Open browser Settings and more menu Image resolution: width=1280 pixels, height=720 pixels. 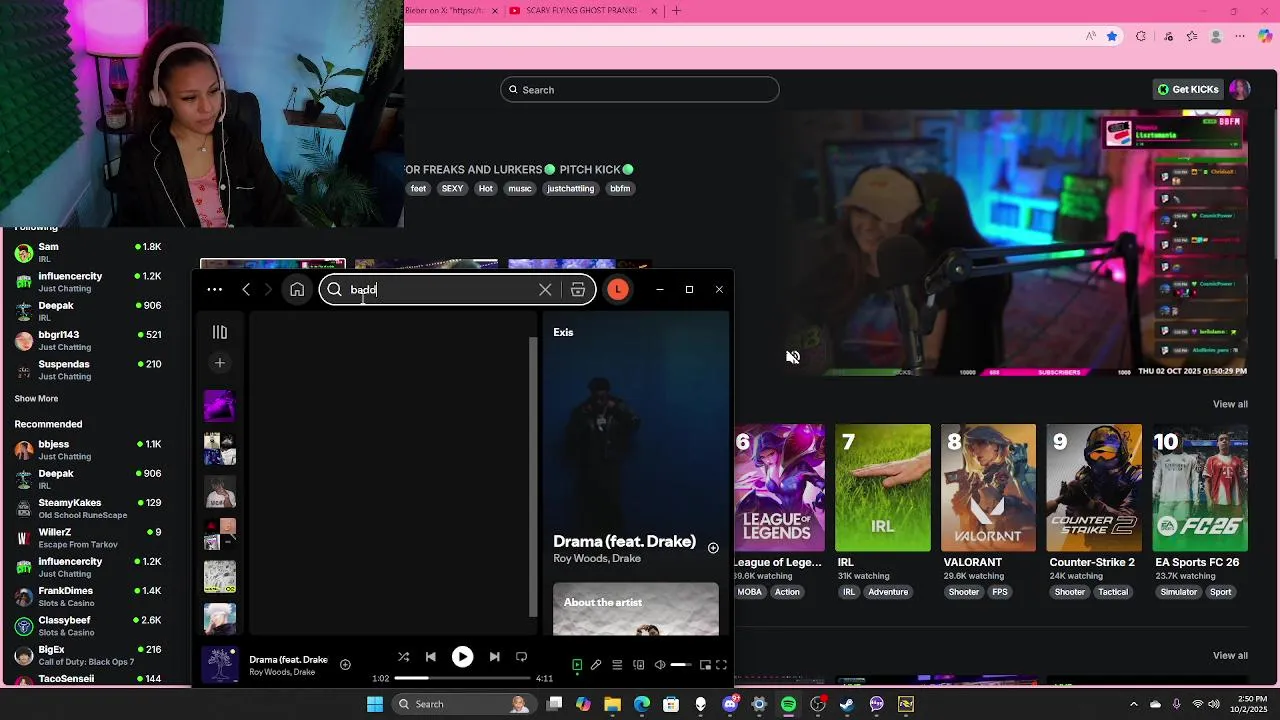(1240, 37)
